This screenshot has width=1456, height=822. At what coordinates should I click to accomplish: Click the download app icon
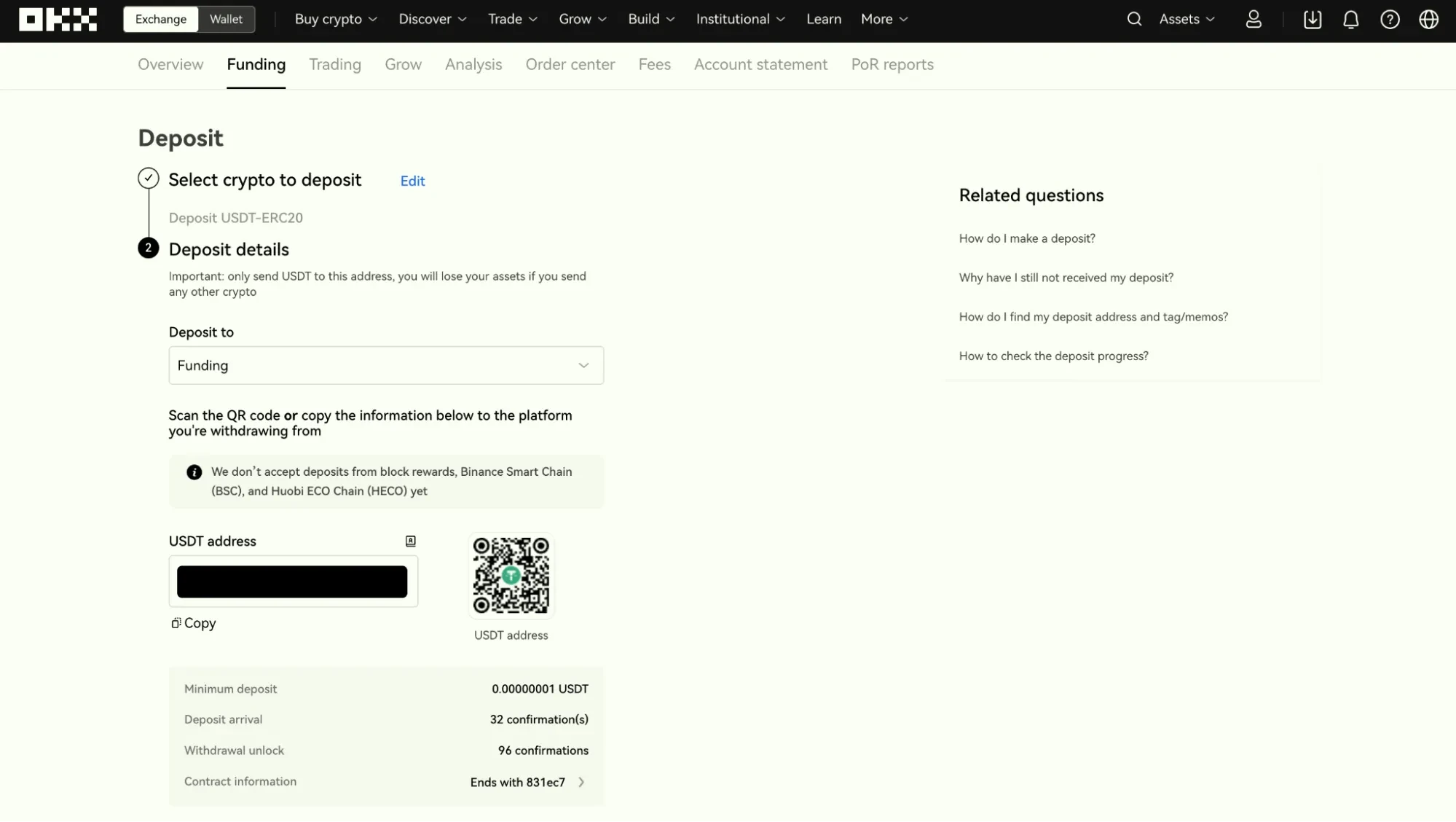pos(1313,20)
